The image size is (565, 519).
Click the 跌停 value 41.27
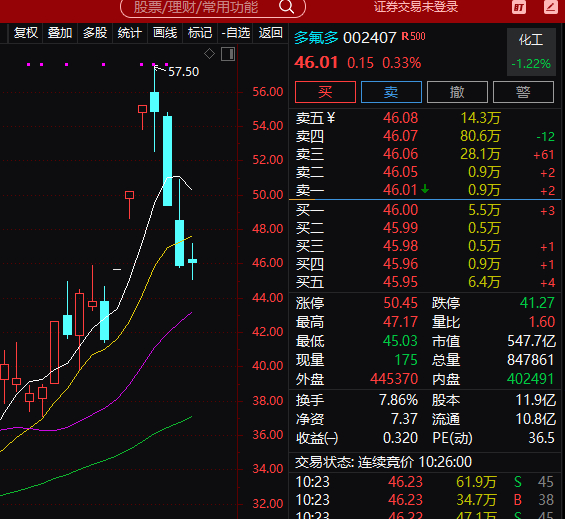point(537,303)
